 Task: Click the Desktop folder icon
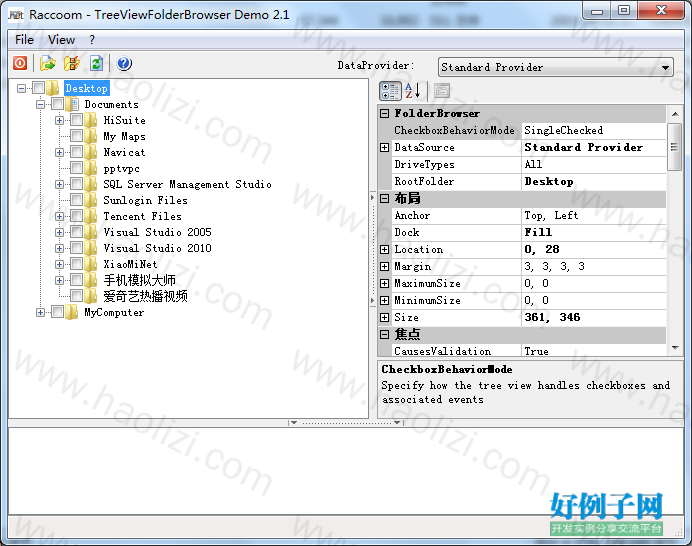53,88
